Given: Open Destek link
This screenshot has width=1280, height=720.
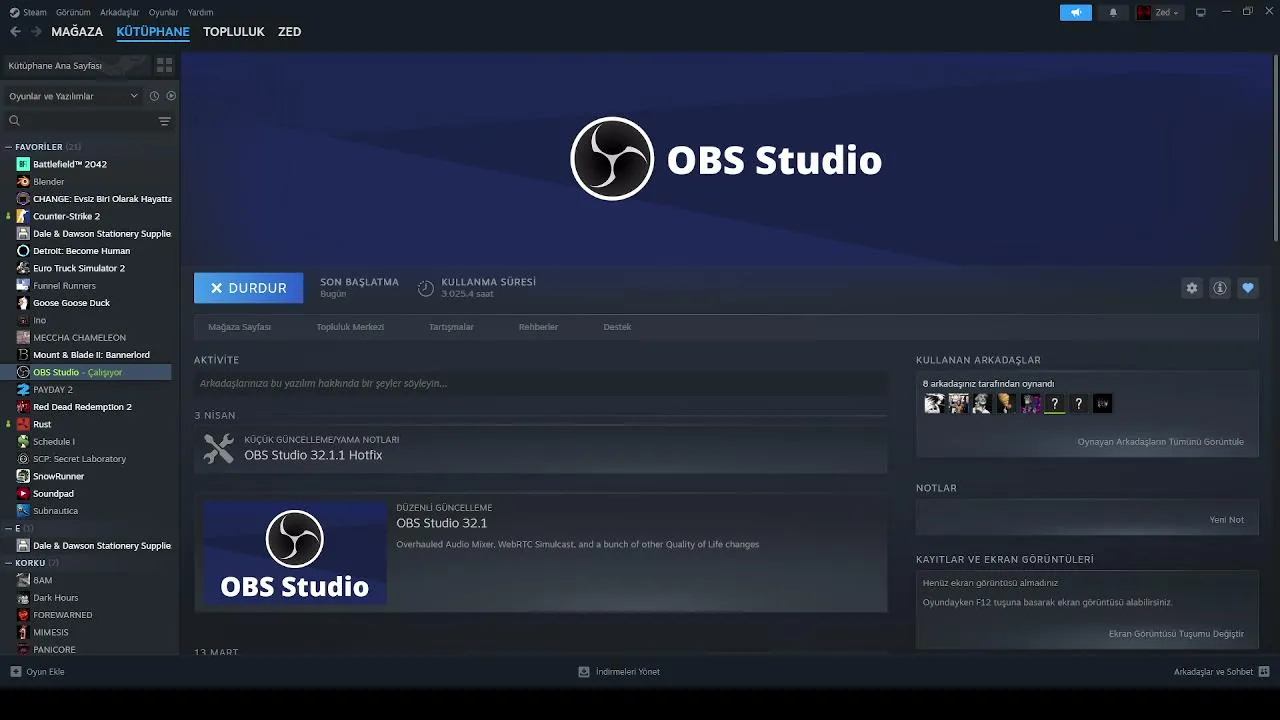Looking at the screenshot, I should pos(617,327).
